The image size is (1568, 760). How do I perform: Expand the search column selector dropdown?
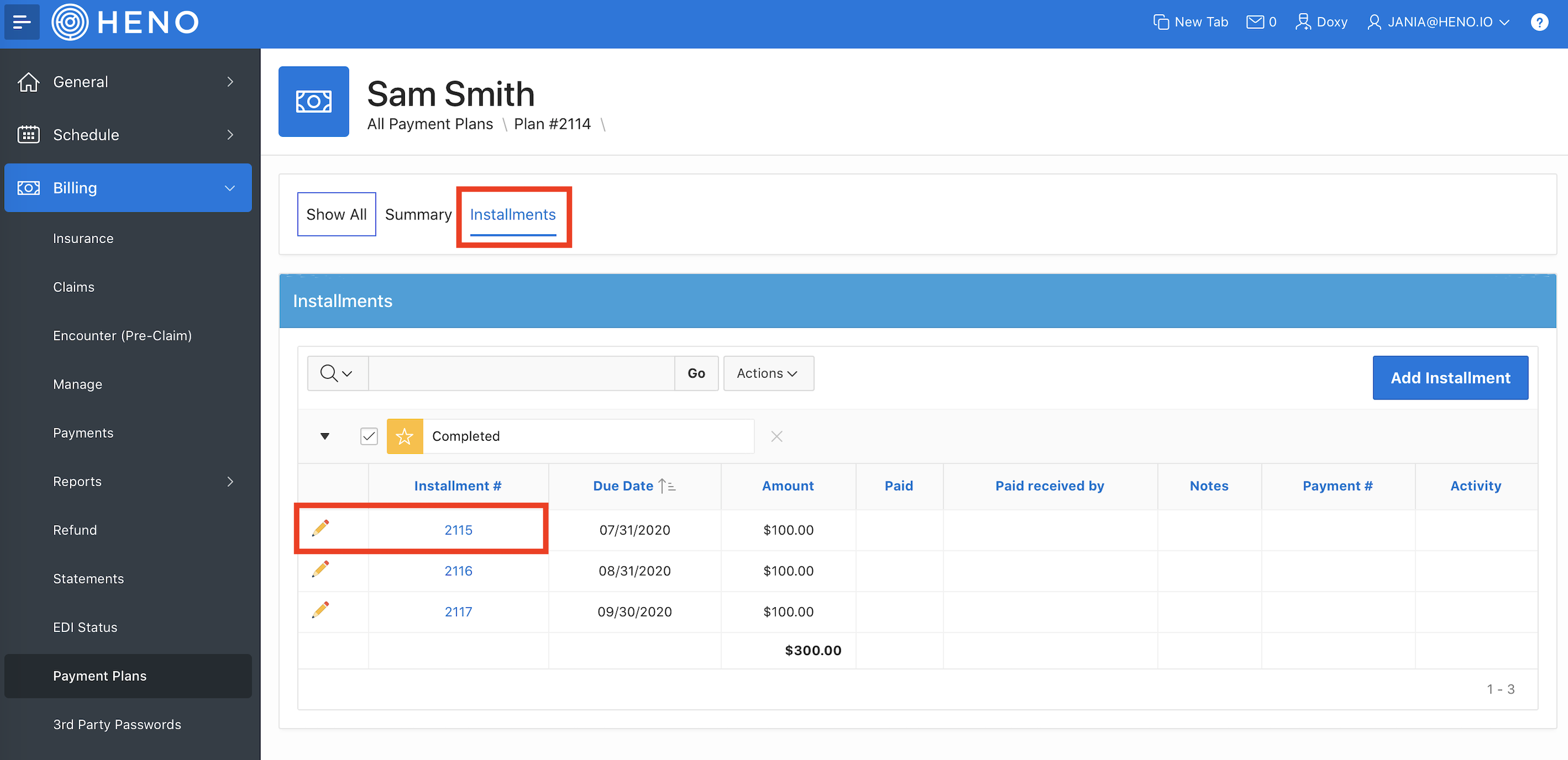pyautogui.click(x=337, y=373)
